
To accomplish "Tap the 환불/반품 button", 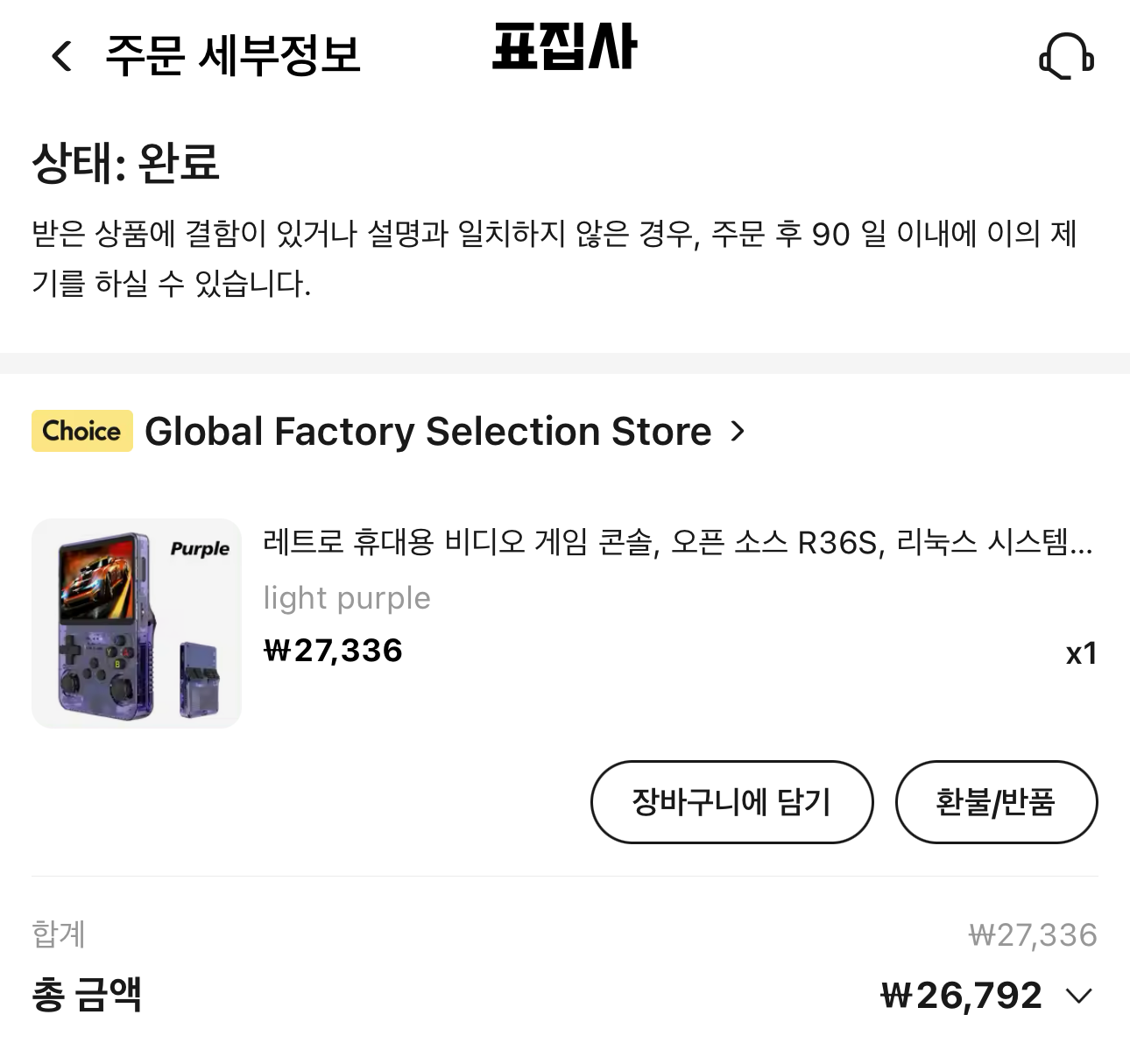I will tap(996, 801).
